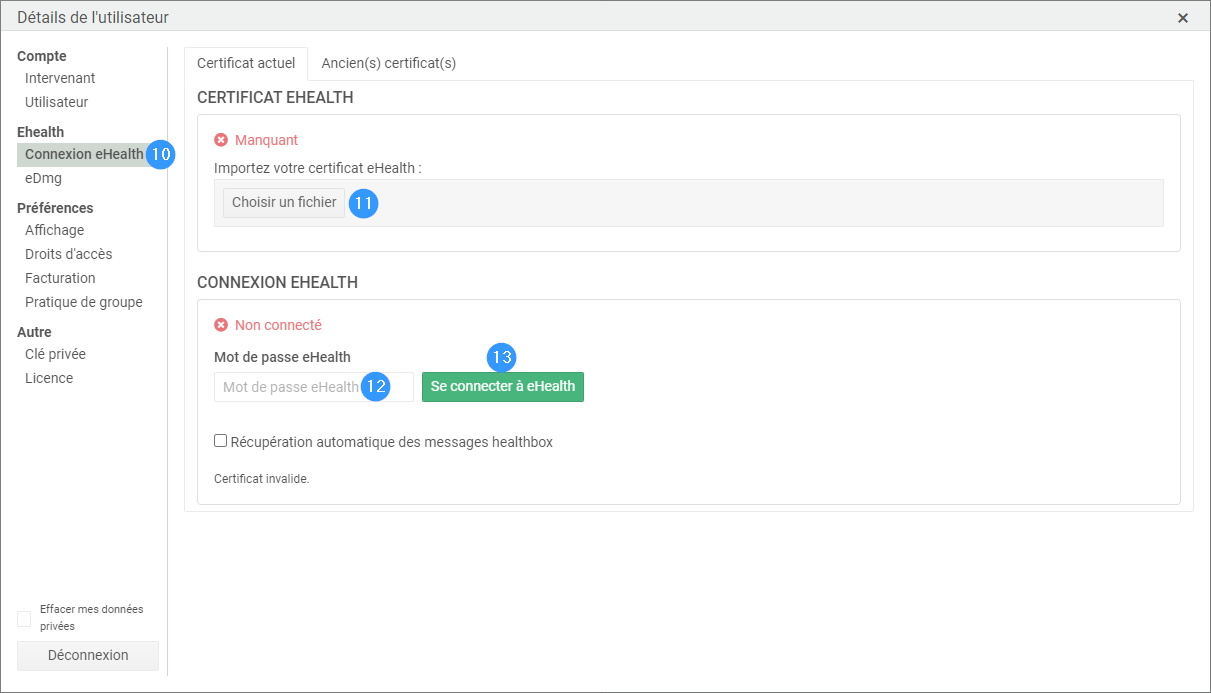1211x693 pixels.
Task: Click the red Non connecté status icon
Action: 221,325
